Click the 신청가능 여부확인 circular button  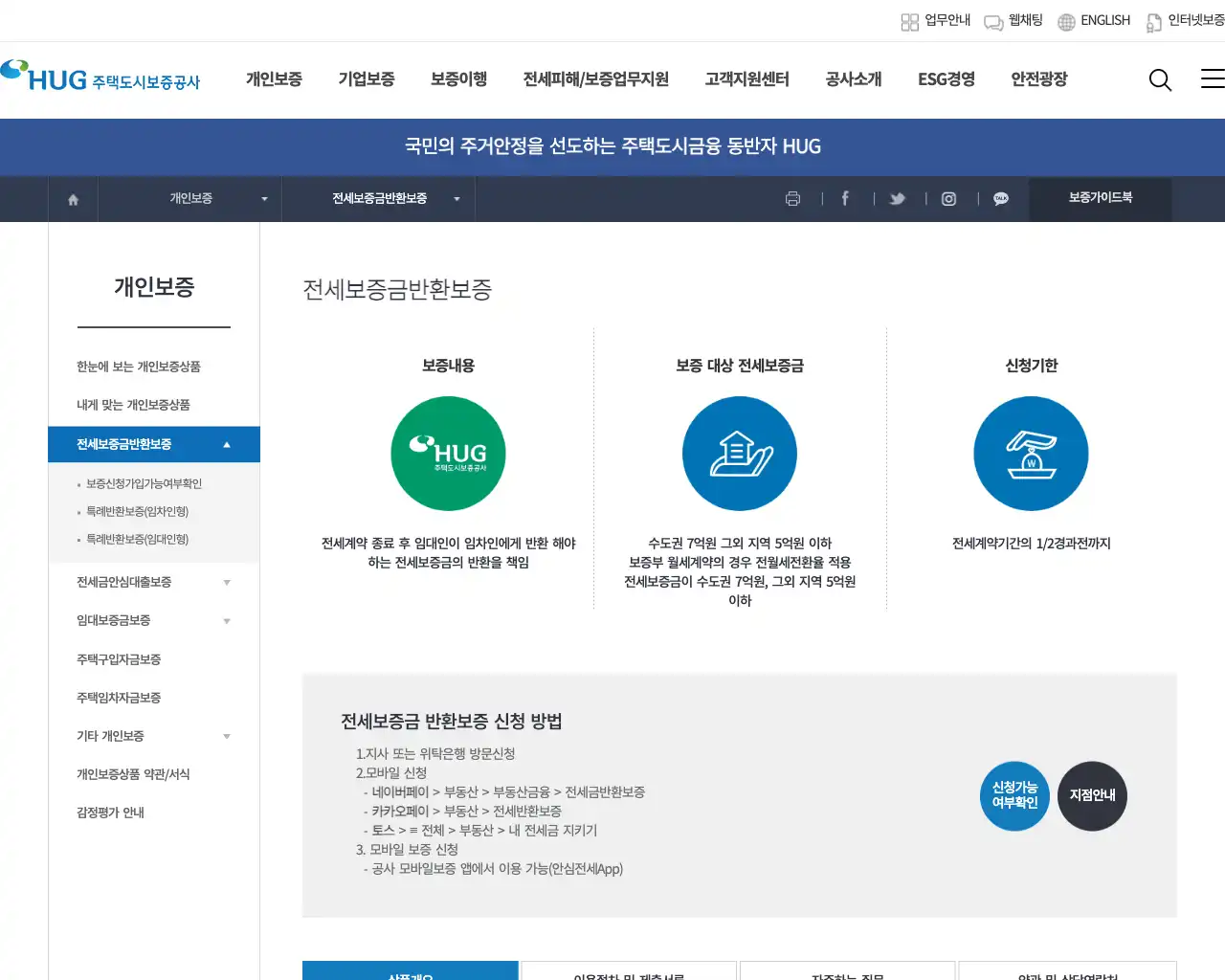pyautogui.click(x=1014, y=795)
